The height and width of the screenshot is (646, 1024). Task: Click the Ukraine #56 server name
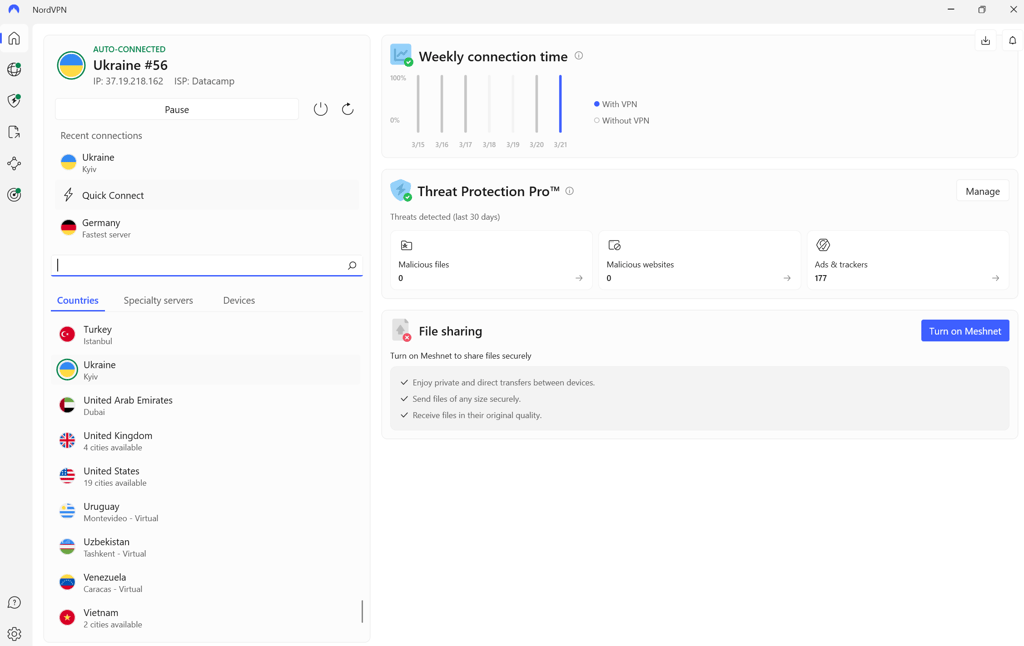click(x=130, y=65)
